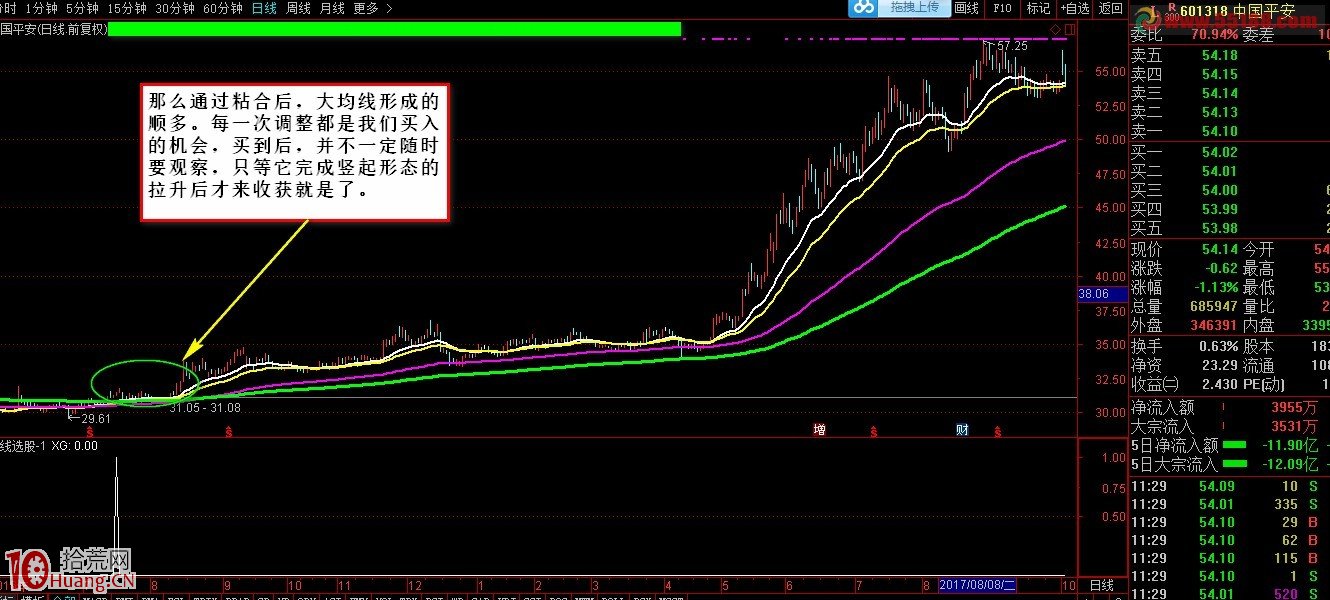This screenshot has height=600, width=1330.
Task: Select the 15分钟 period tab
Action: (127, 8)
